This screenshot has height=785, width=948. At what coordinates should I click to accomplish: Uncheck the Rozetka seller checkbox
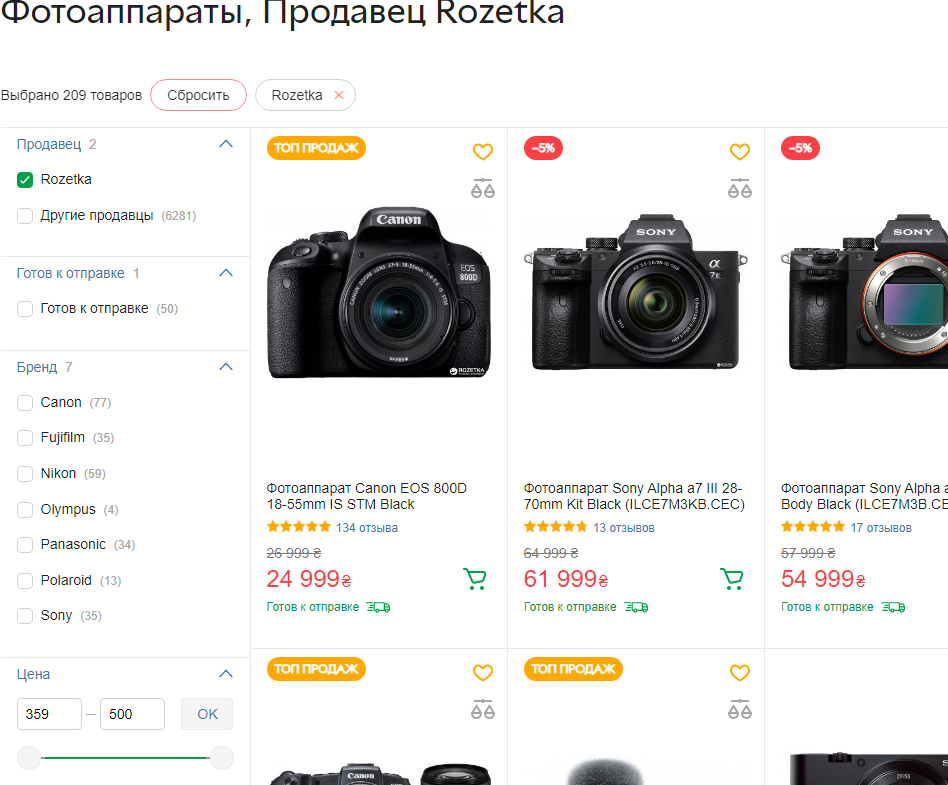pos(26,180)
